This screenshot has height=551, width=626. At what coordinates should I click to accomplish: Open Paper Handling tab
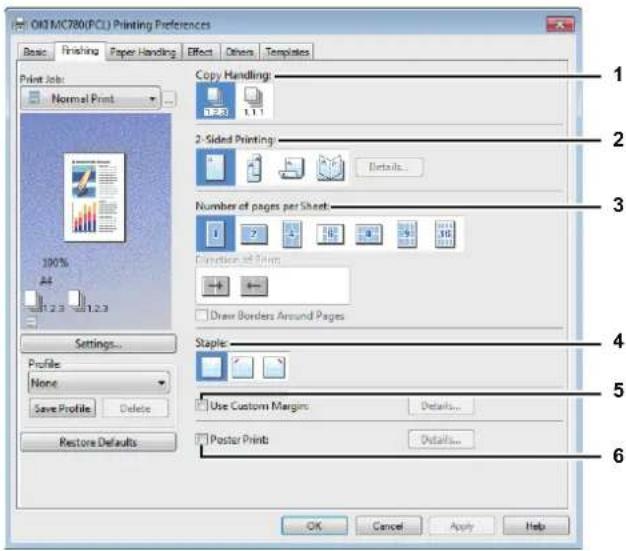[143, 52]
